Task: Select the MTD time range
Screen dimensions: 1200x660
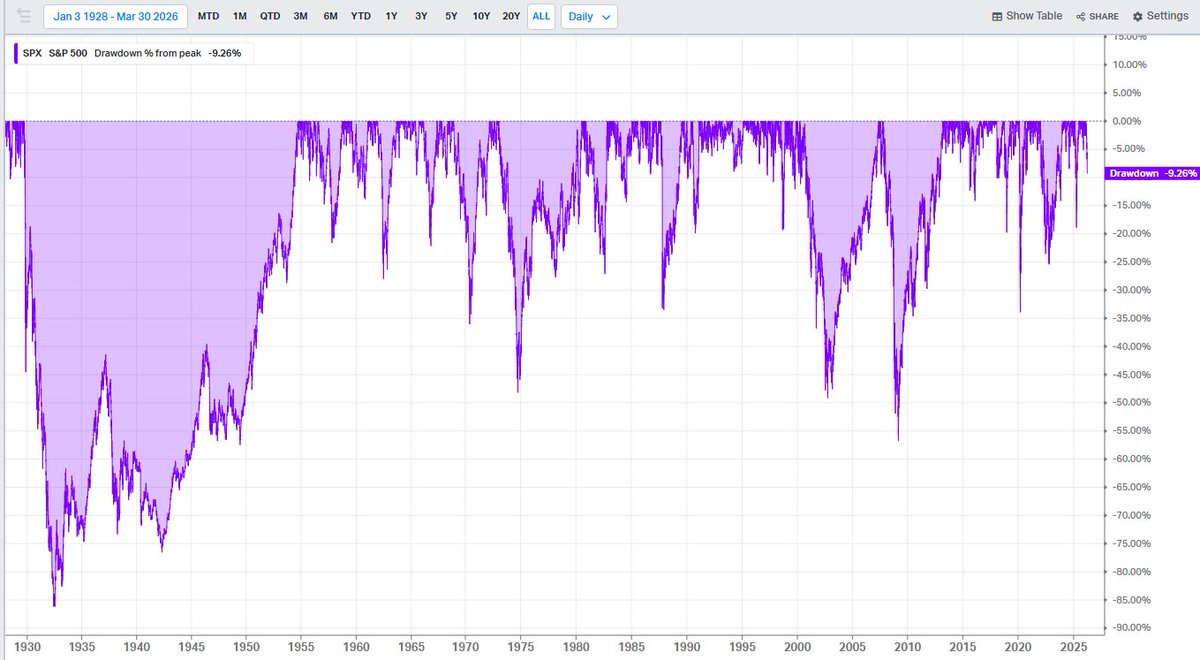Action: point(209,17)
